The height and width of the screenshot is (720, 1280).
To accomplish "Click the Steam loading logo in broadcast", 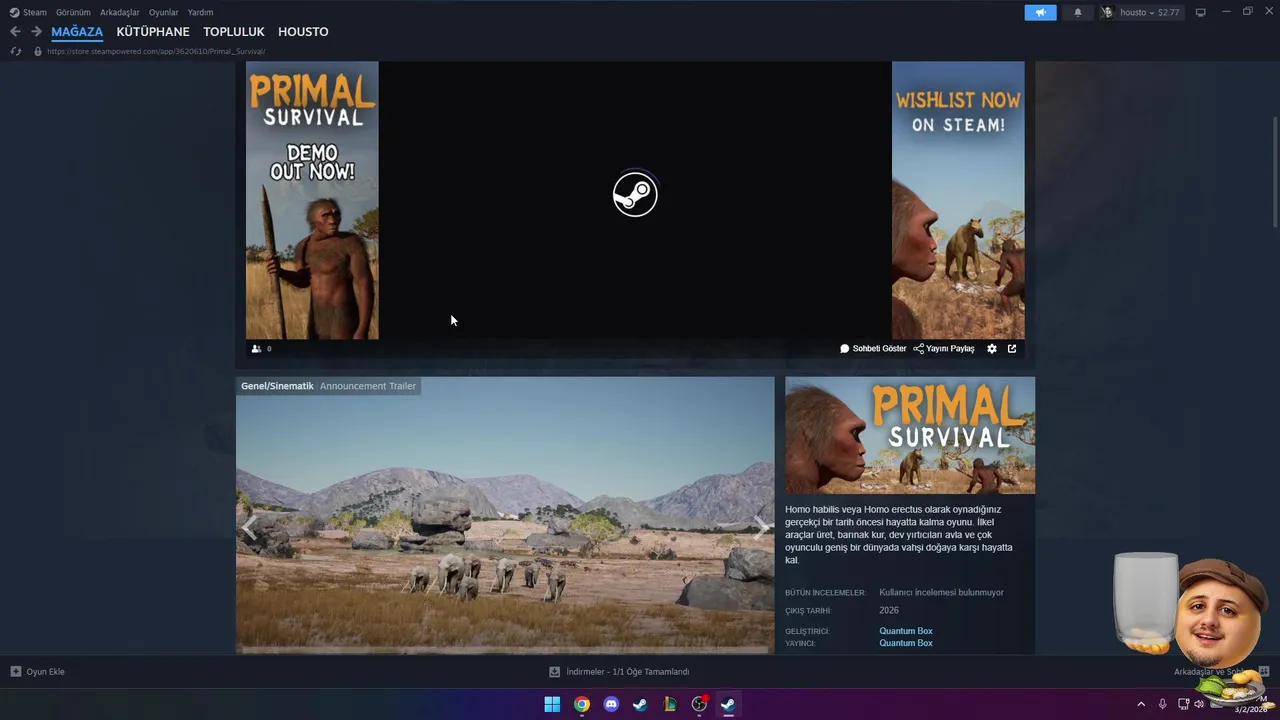I will point(635,194).
